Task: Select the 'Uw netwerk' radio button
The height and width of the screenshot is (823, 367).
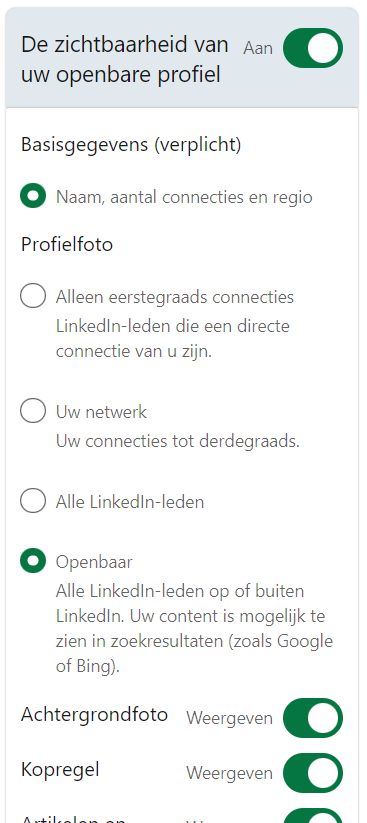Action: 33,410
